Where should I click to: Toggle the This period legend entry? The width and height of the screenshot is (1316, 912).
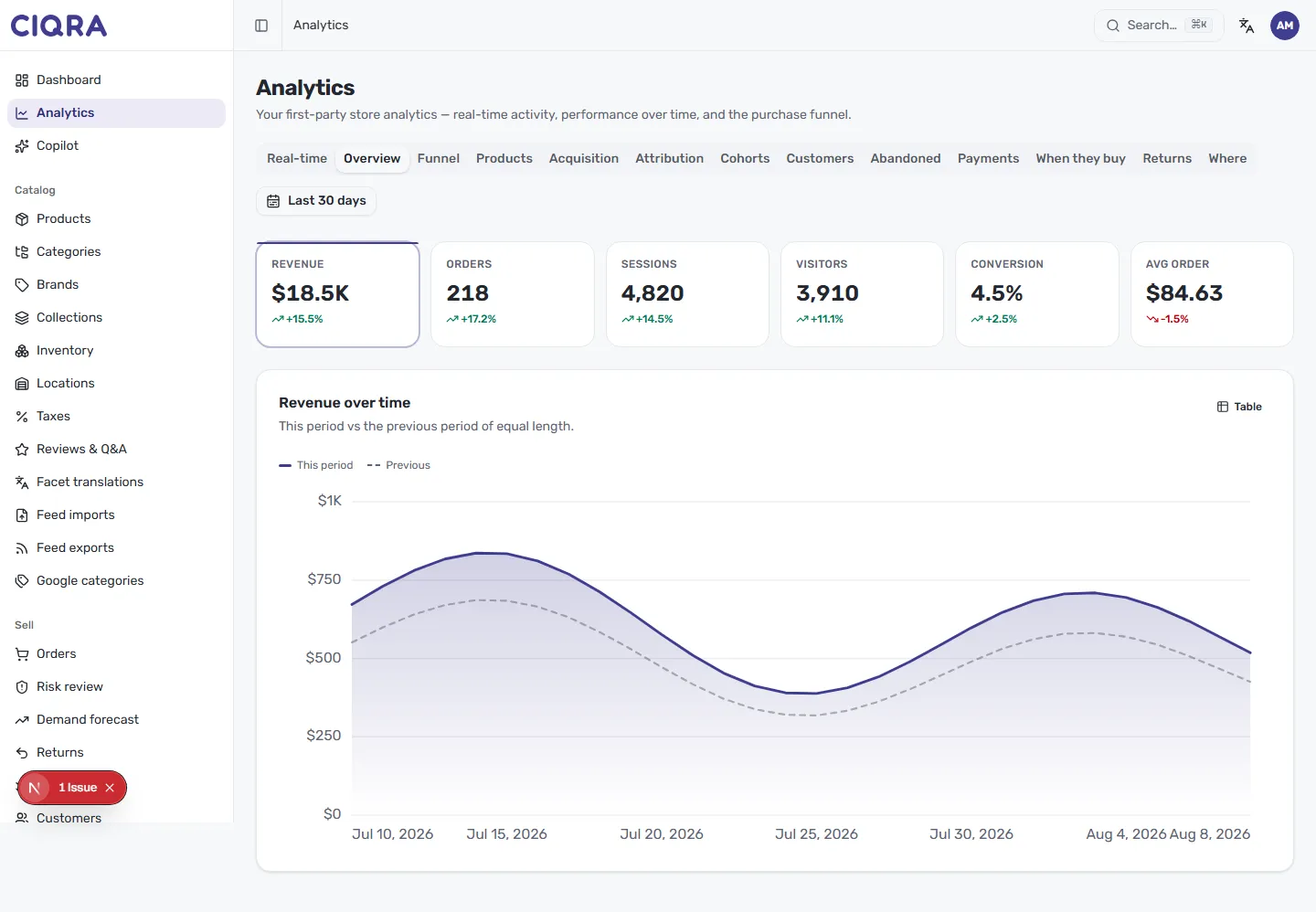pos(316,465)
